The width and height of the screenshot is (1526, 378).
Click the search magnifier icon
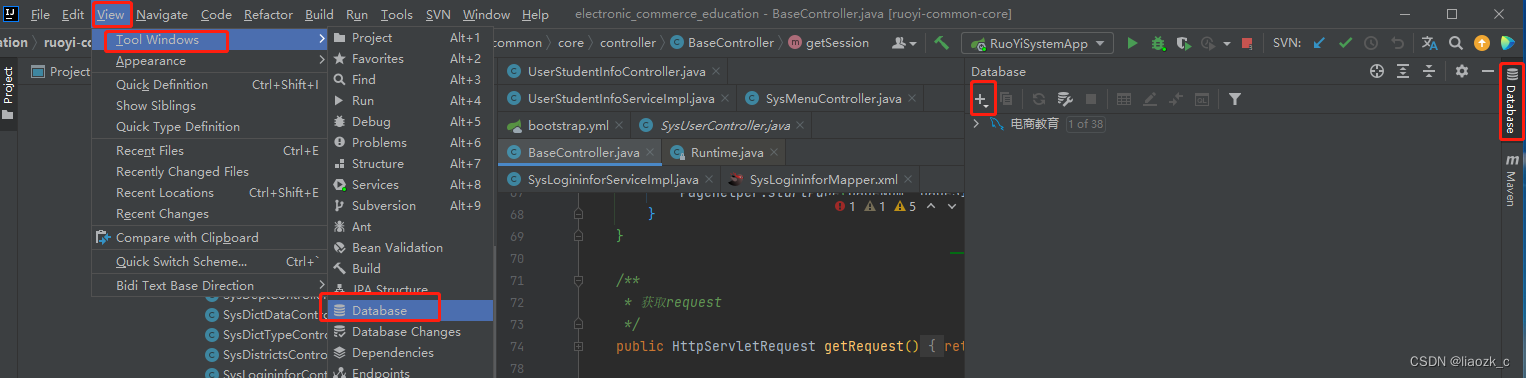pos(1456,43)
